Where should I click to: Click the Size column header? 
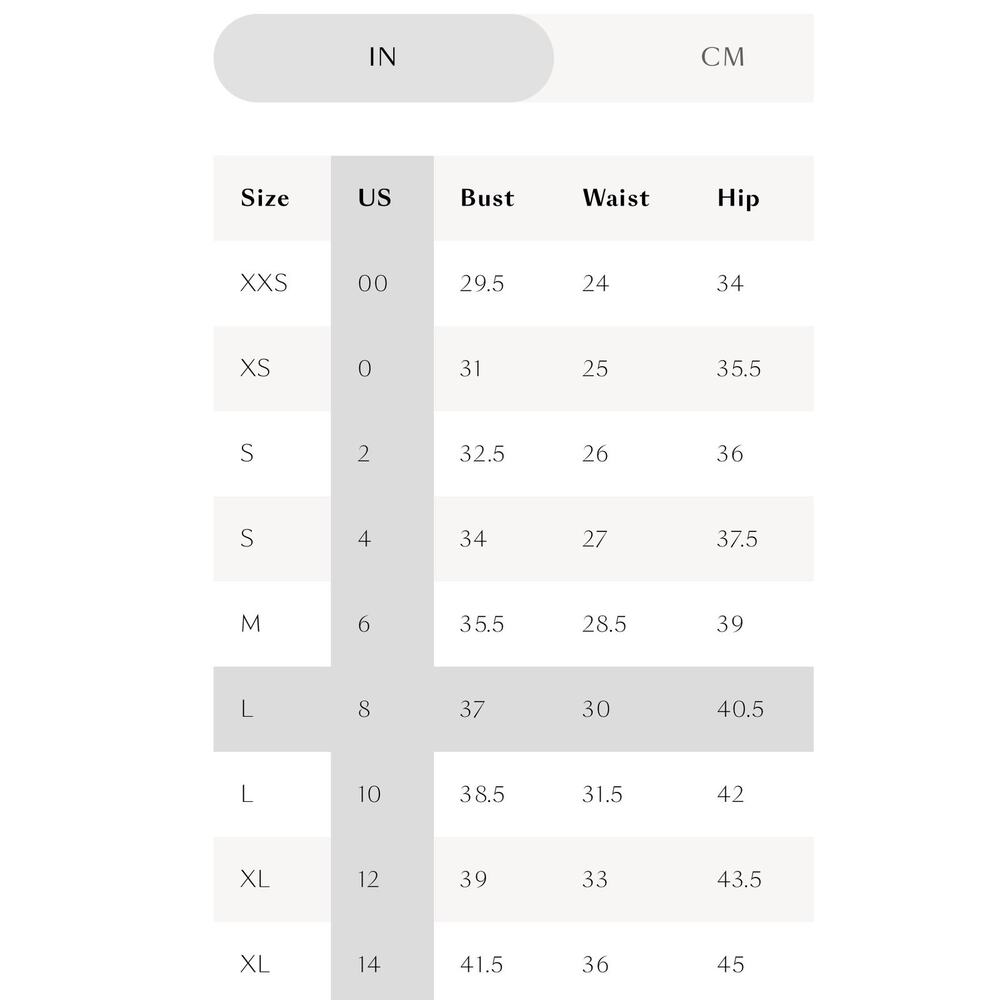coord(265,198)
